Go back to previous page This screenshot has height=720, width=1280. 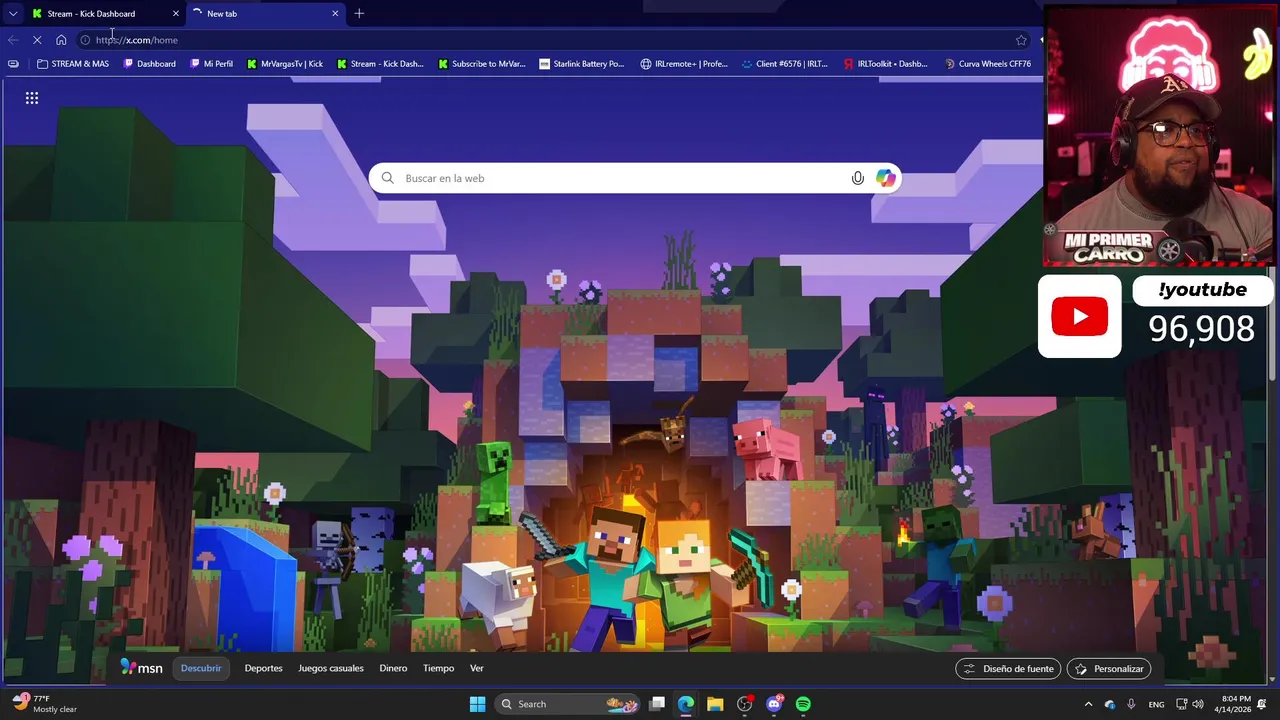point(13,40)
